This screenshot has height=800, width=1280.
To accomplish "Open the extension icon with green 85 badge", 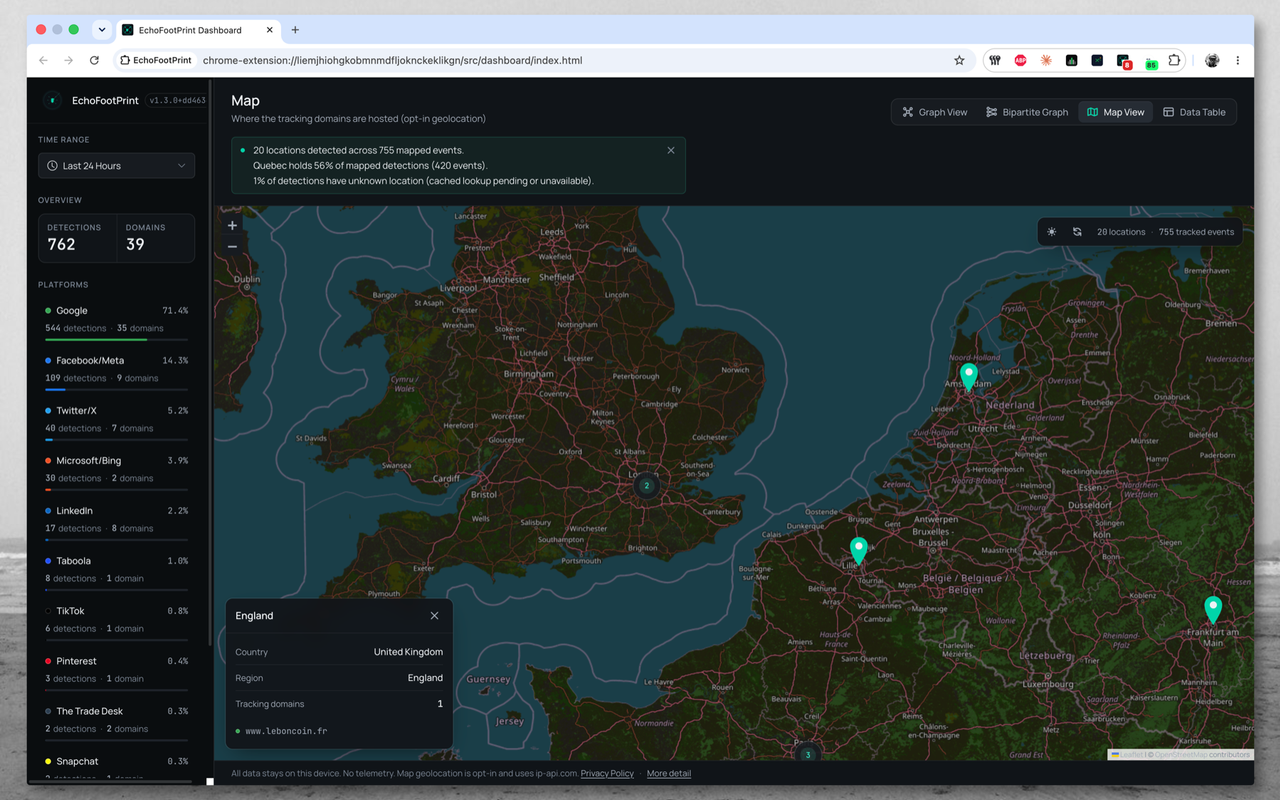I will point(1150,62).
